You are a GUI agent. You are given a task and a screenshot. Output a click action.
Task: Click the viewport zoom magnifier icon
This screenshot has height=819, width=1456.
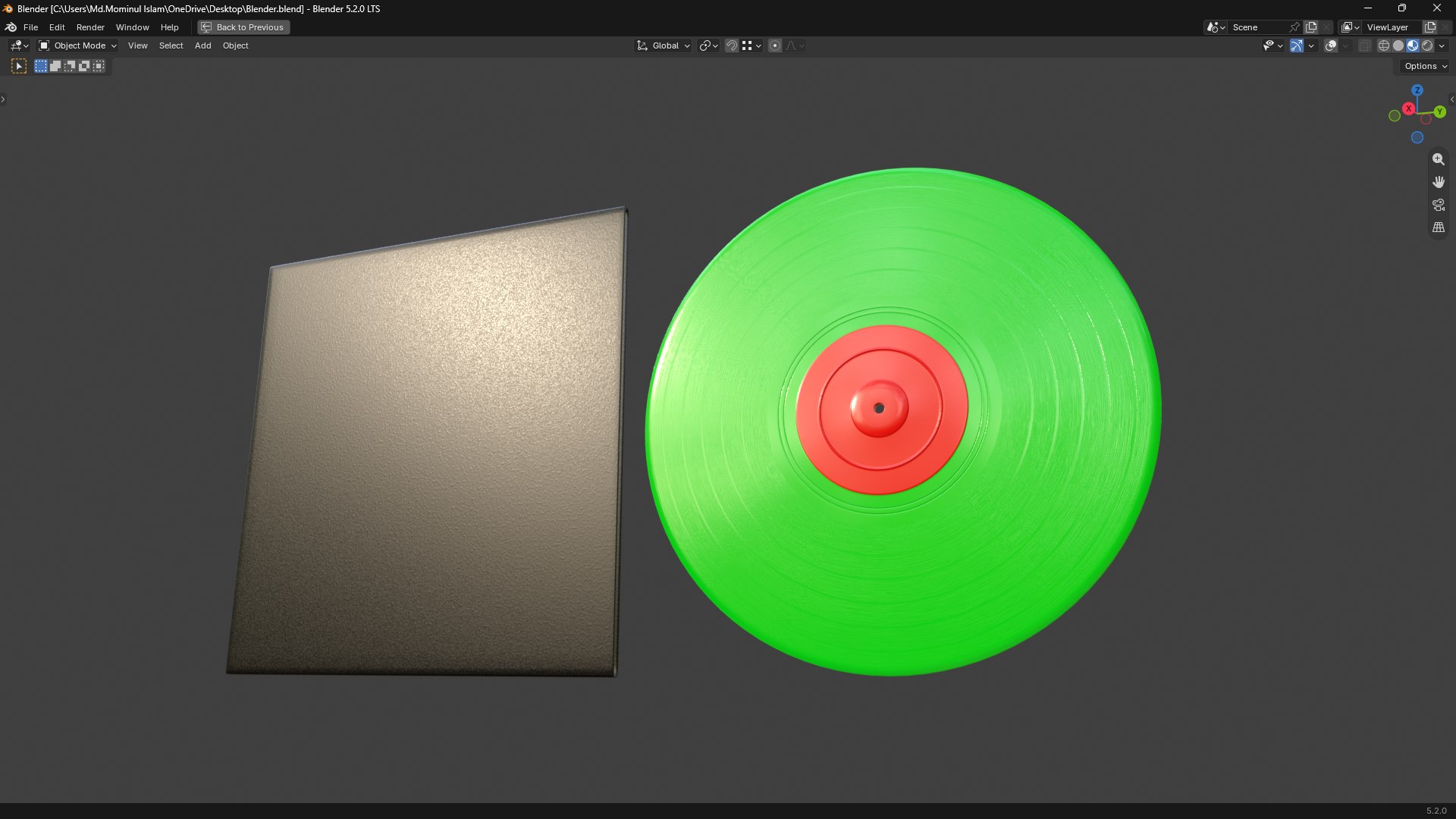point(1438,159)
